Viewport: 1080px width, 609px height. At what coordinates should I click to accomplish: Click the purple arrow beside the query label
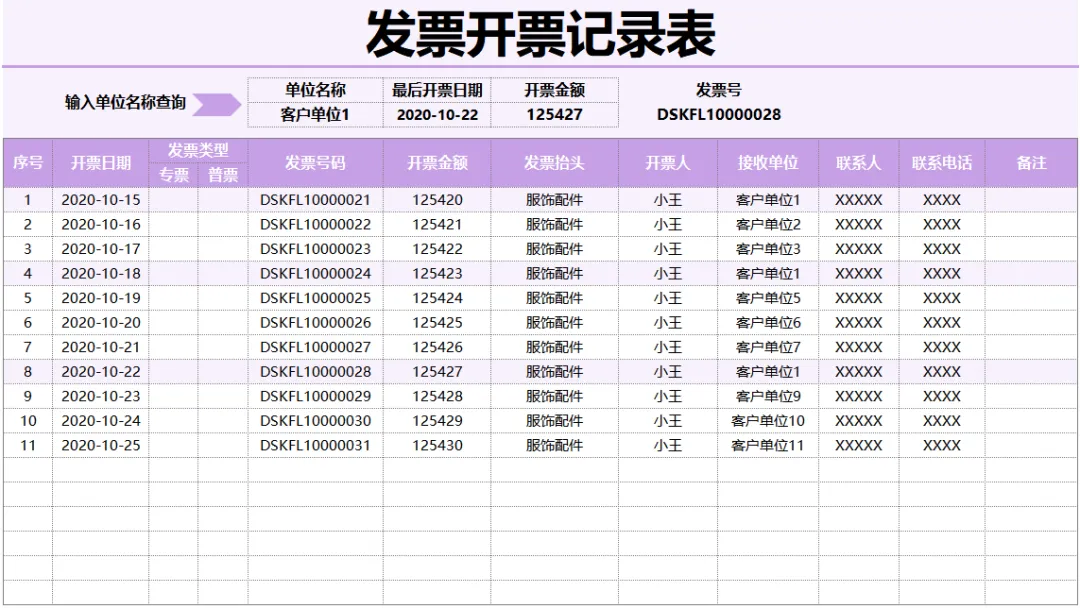pos(216,105)
